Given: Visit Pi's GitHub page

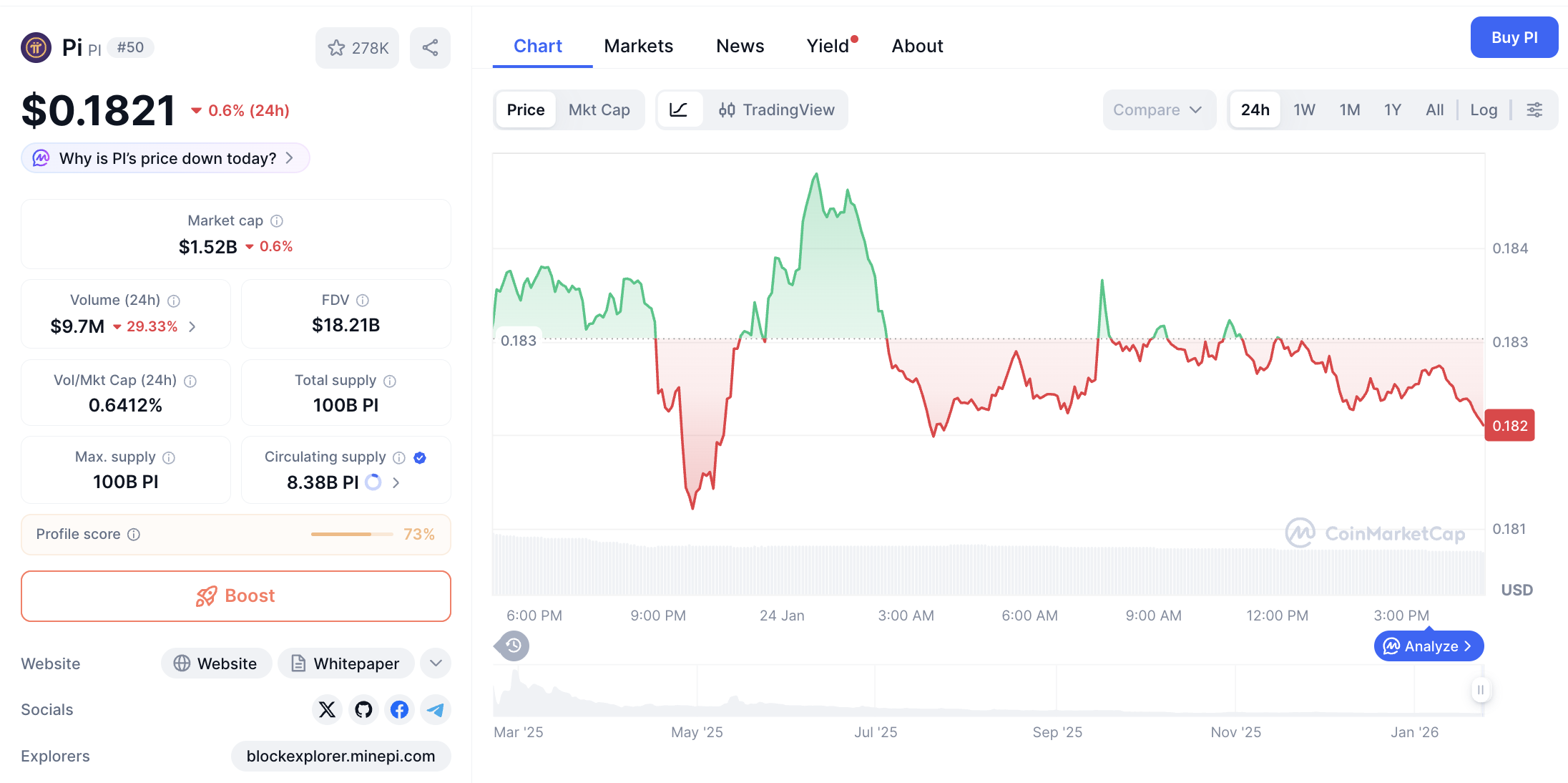Looking at the screenshot, I should tap(363, 709).
